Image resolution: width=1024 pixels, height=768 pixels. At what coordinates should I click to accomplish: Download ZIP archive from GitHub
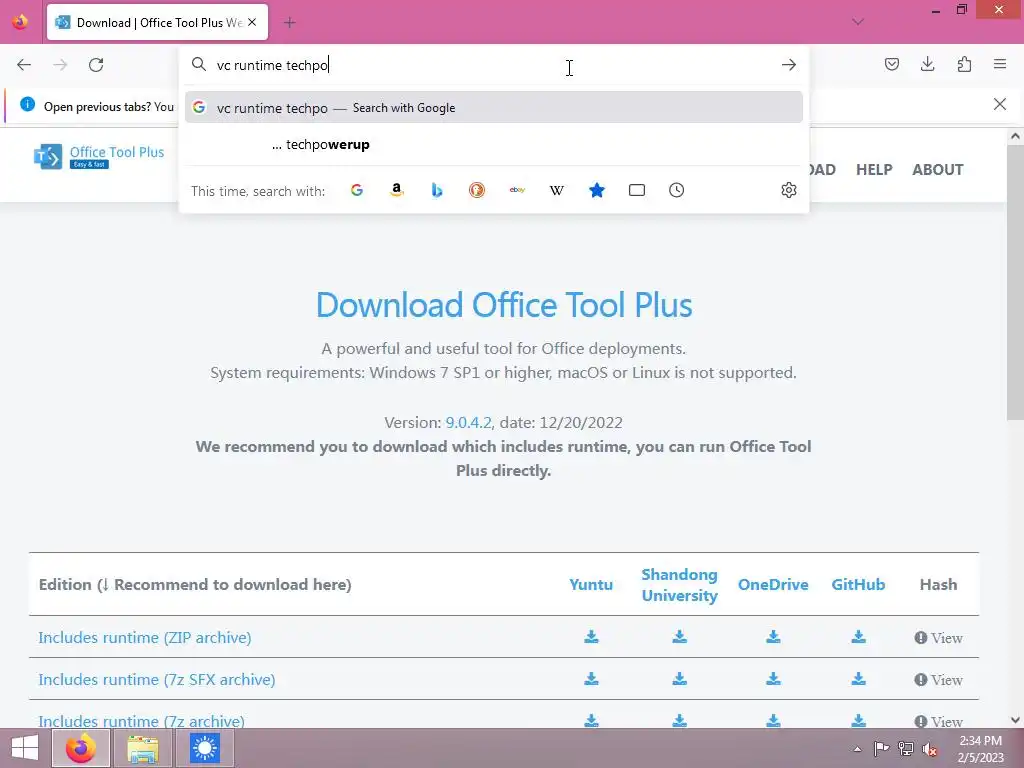coord(858,637)
